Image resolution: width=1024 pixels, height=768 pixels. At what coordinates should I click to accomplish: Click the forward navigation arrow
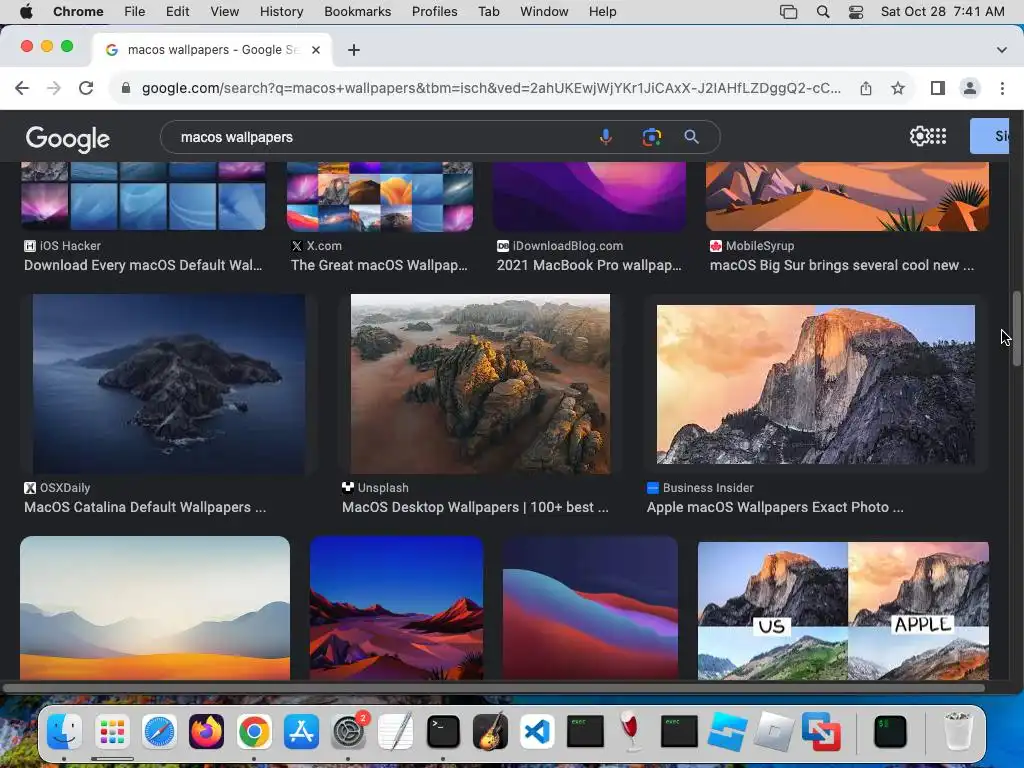(54, 88)
